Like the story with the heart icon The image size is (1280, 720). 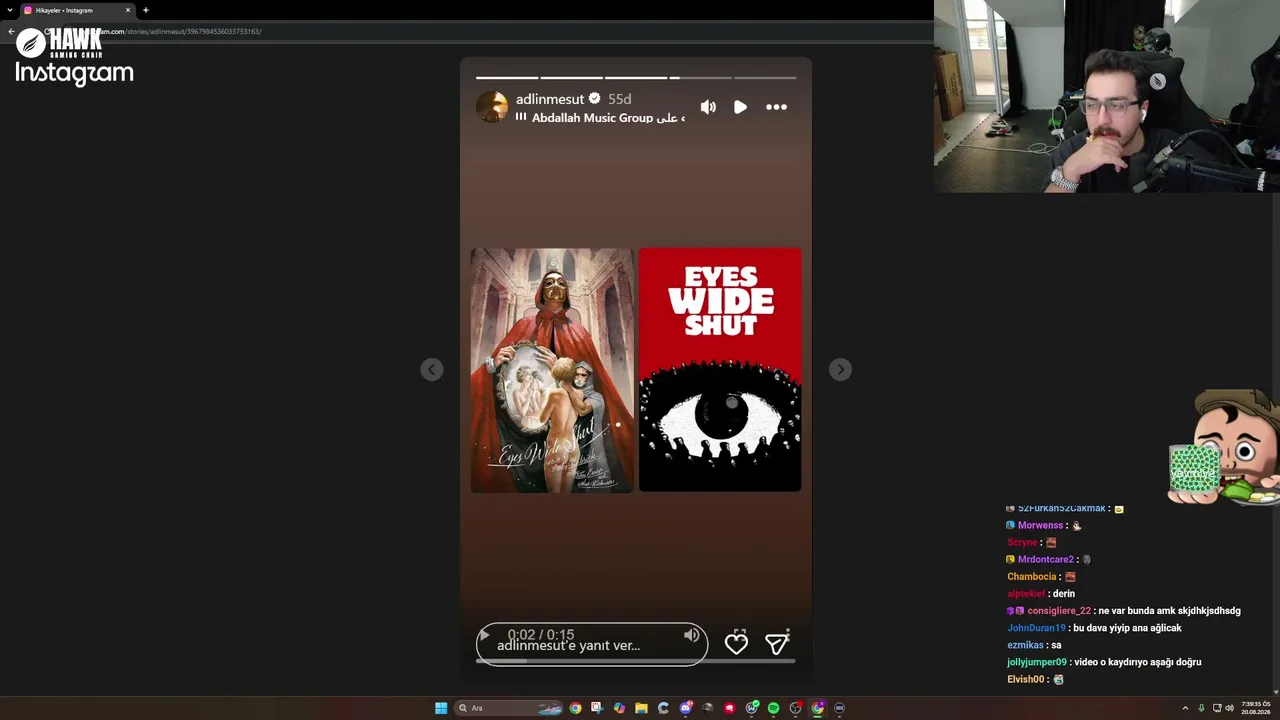(736, 644)
